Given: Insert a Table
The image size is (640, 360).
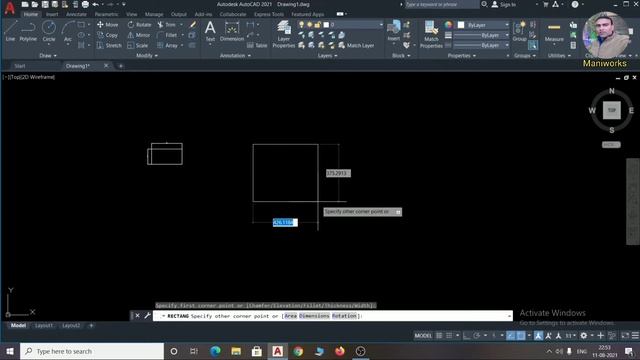Looking at the screenshot, I should pos(257,45).
